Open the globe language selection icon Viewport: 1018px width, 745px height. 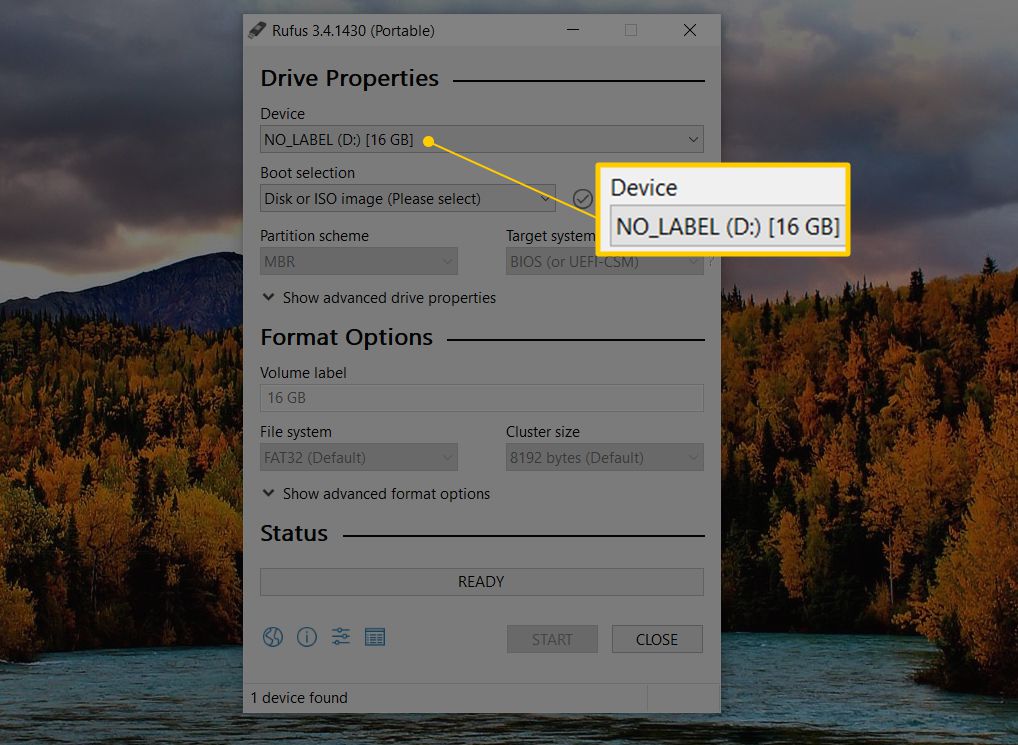[273, 637]
